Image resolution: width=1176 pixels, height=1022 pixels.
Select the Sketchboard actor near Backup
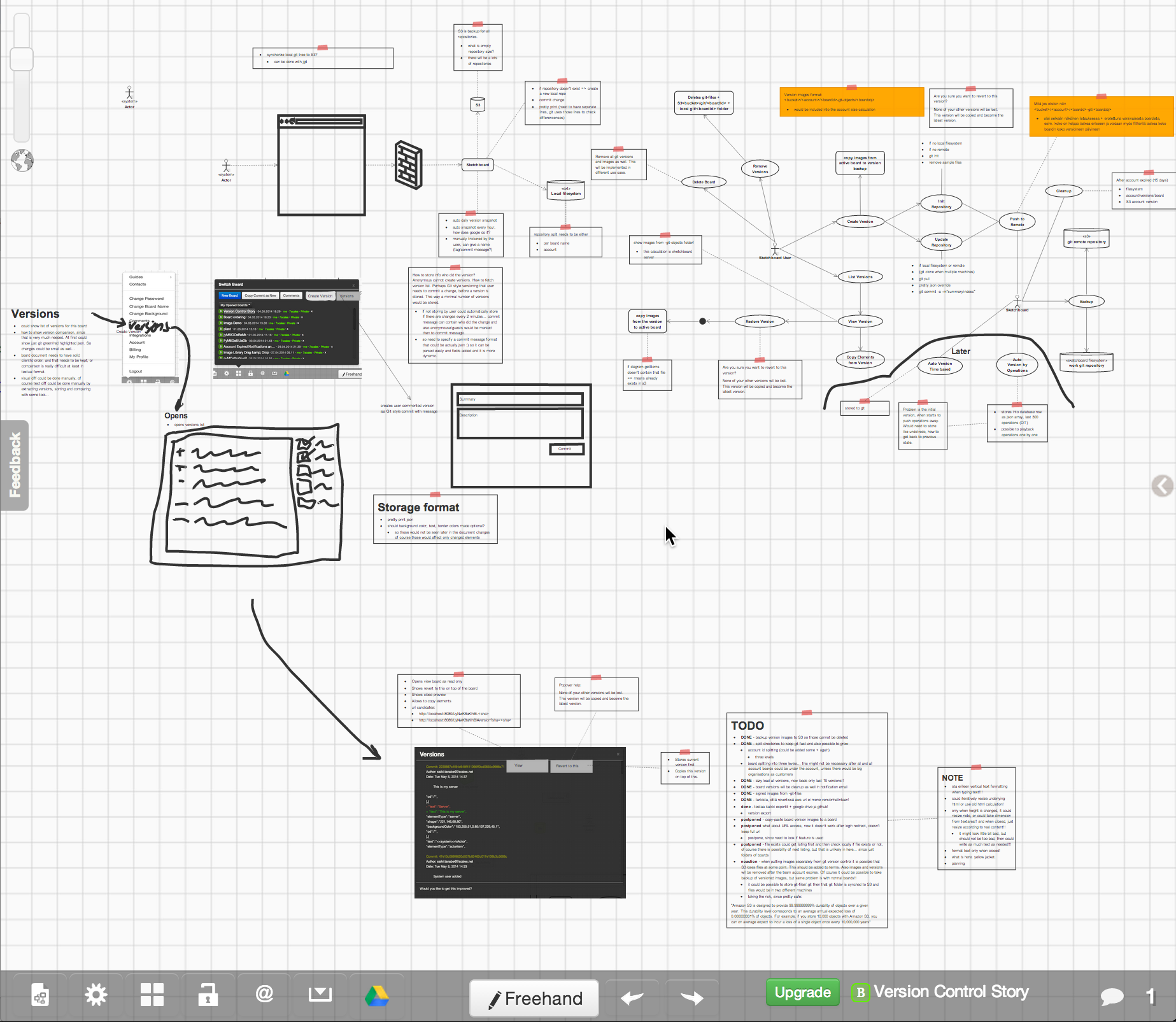(1017, 303)
